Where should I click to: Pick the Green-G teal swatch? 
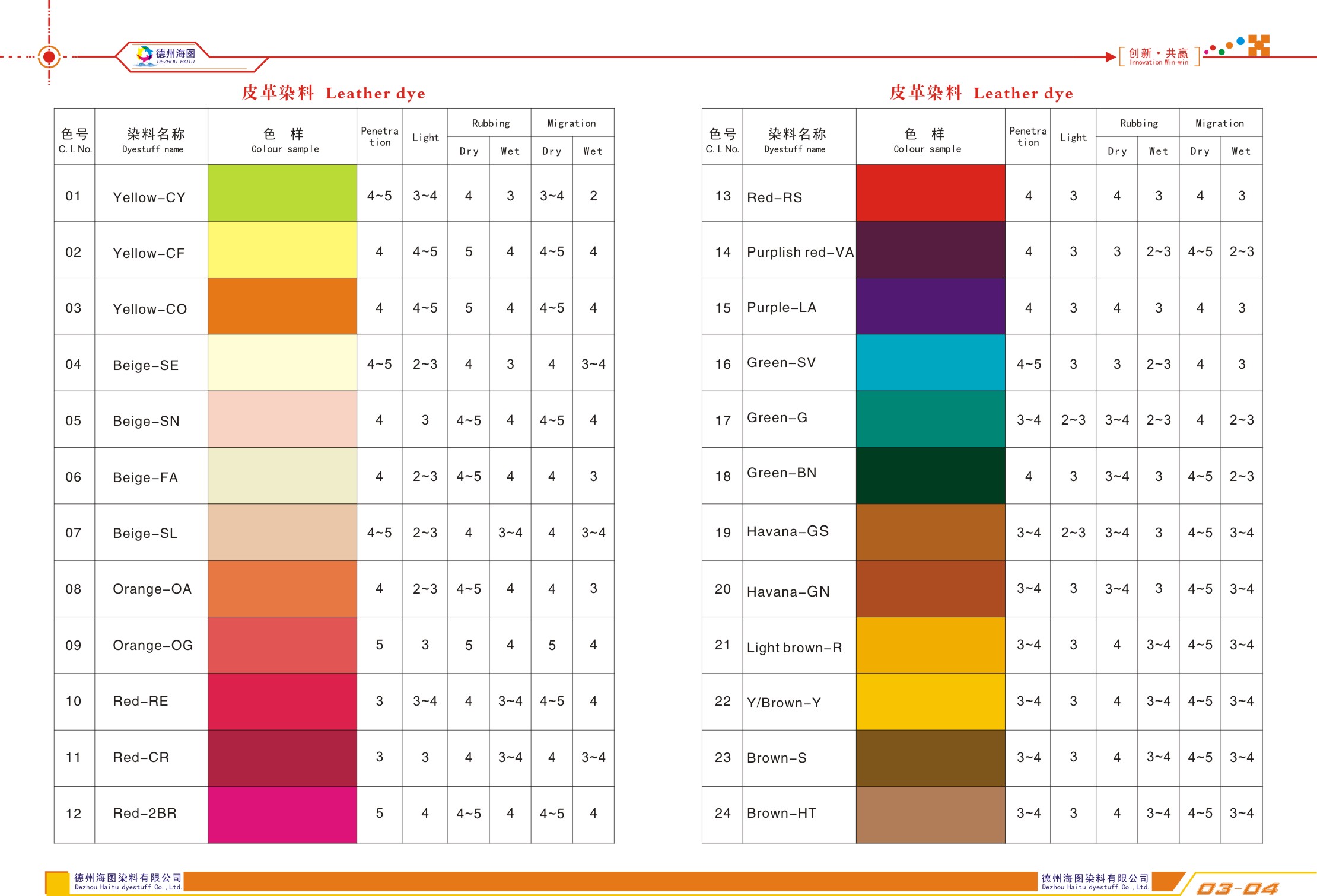click(x=931, y=419)
